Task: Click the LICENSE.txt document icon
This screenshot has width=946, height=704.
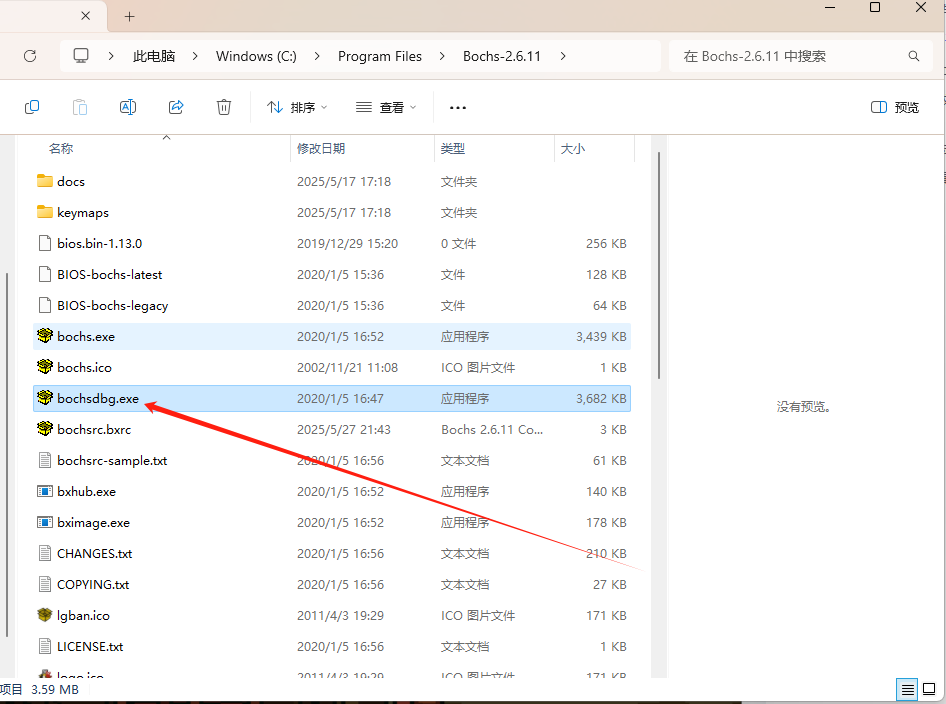Action: tap(45, 646)
